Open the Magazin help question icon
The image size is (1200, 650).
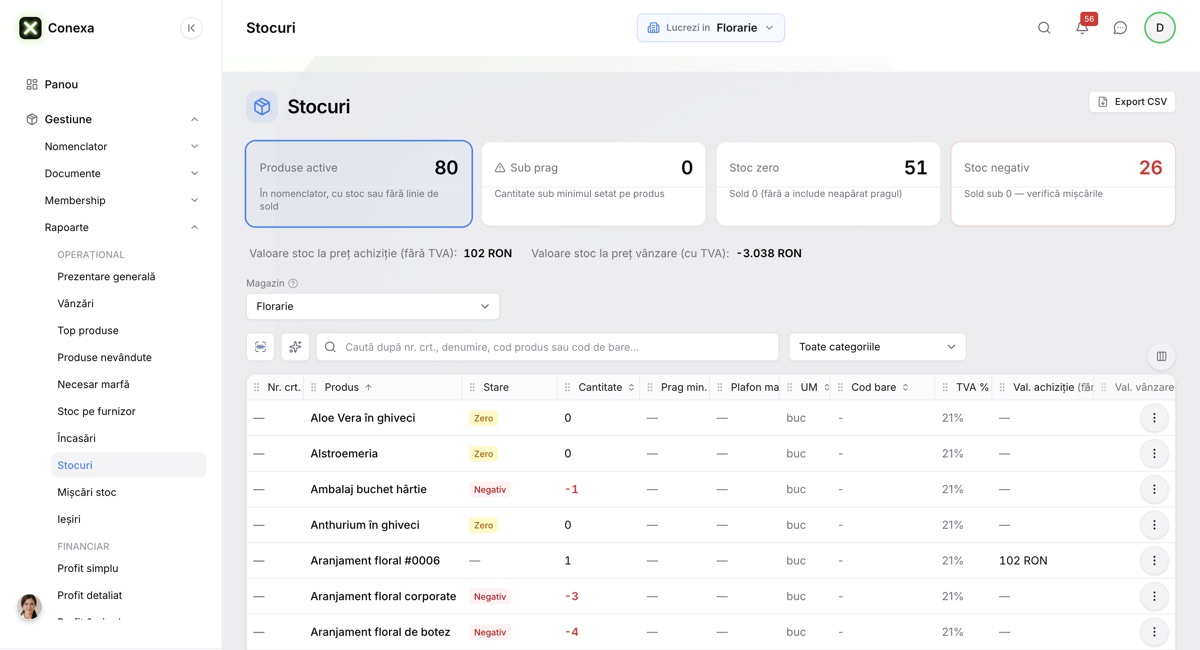[293, 284]
